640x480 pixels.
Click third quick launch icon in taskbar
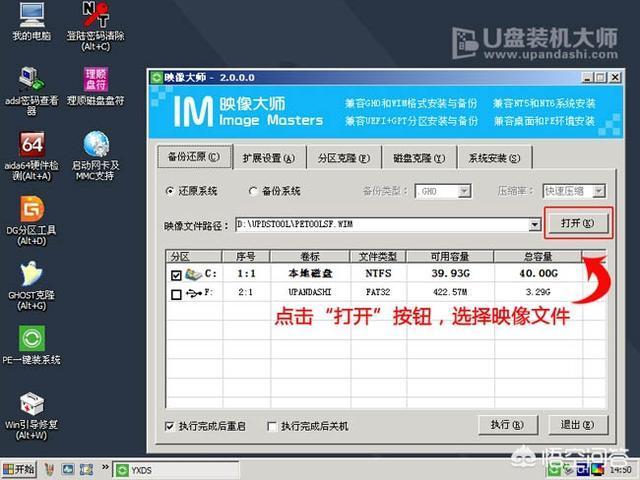87,470
